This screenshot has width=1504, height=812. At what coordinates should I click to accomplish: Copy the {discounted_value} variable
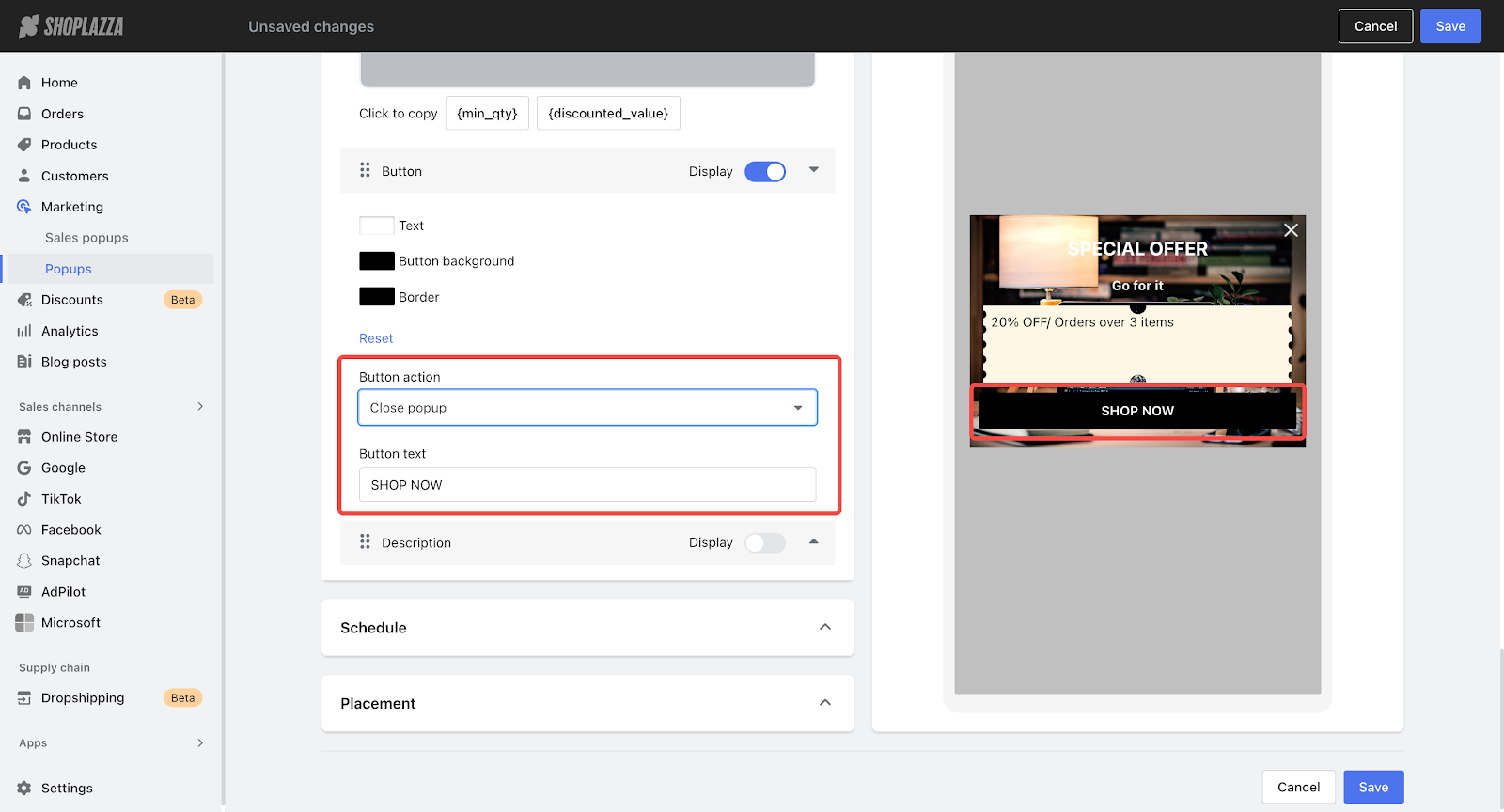(x=608, y=113)
